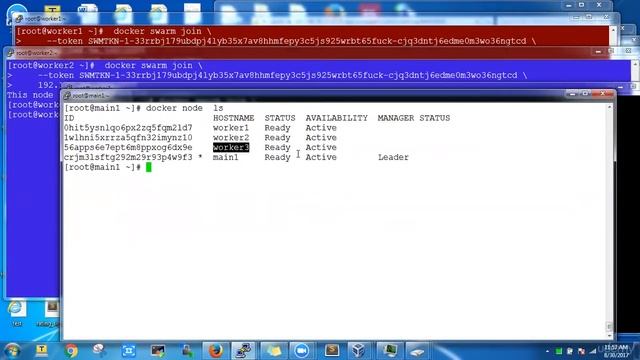Minimize the root@main1 PuTTY window
Screen dimensions: 640x360
tap(572, 93)
